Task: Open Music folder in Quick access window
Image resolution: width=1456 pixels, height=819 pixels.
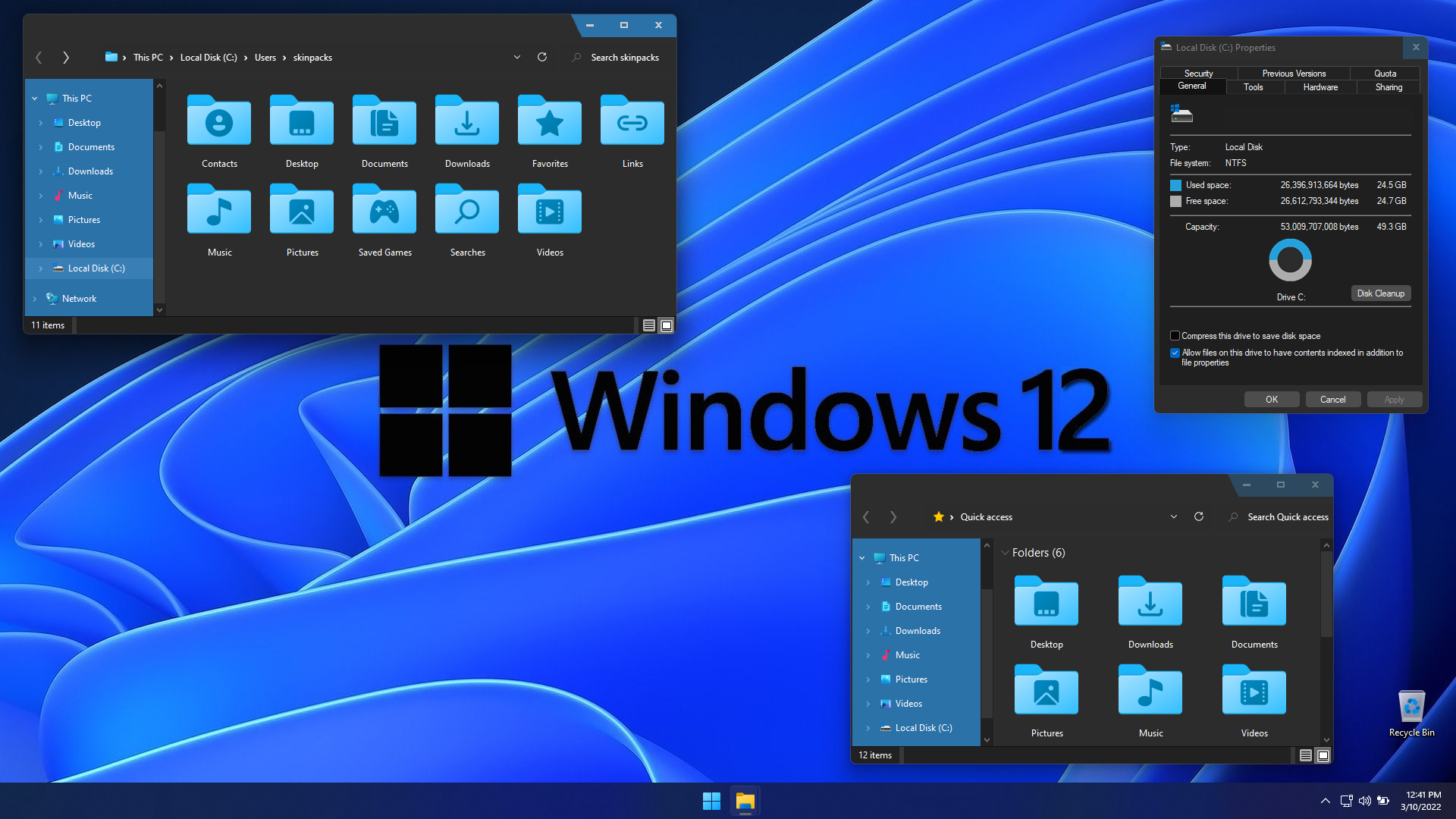Action: pos(1150,700)
